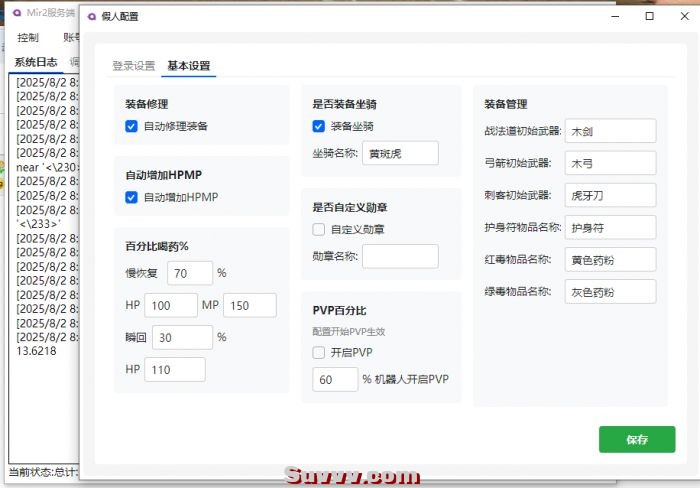Click the HP field showing 110
Image resolution: width=700 pixels, height=488 pixels.
[x=175, y=370]
